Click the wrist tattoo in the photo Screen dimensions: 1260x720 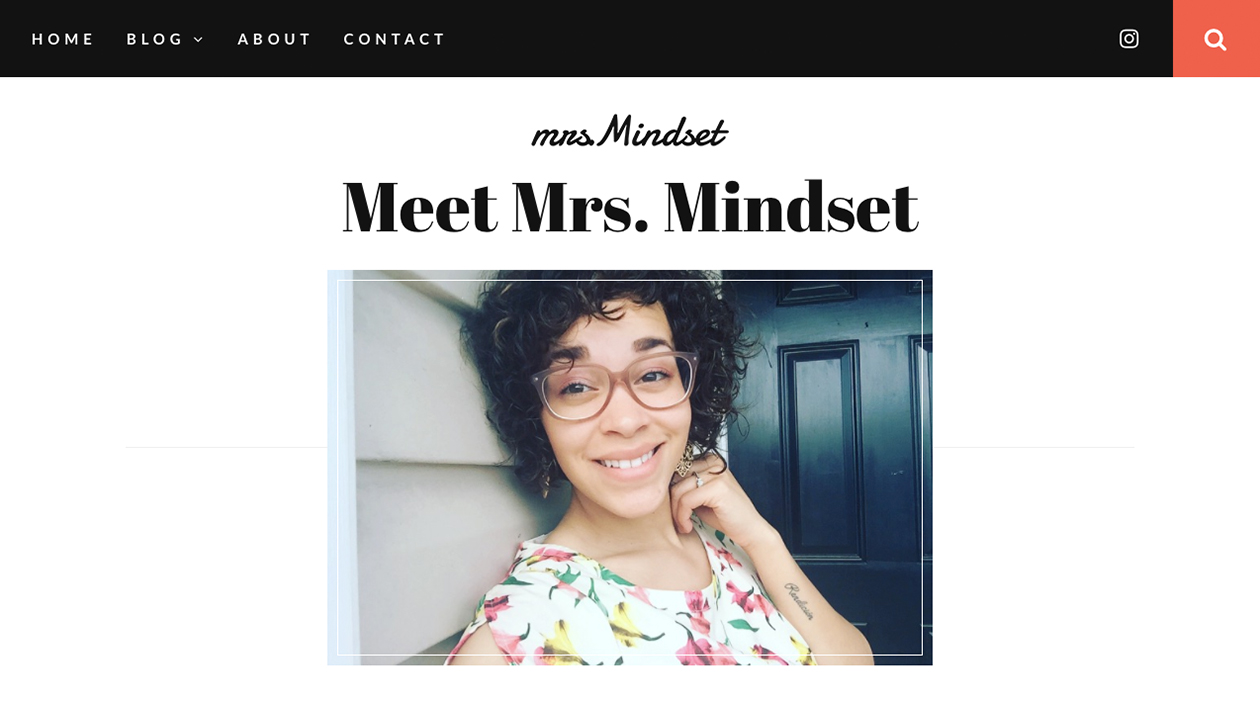(800, 602)
